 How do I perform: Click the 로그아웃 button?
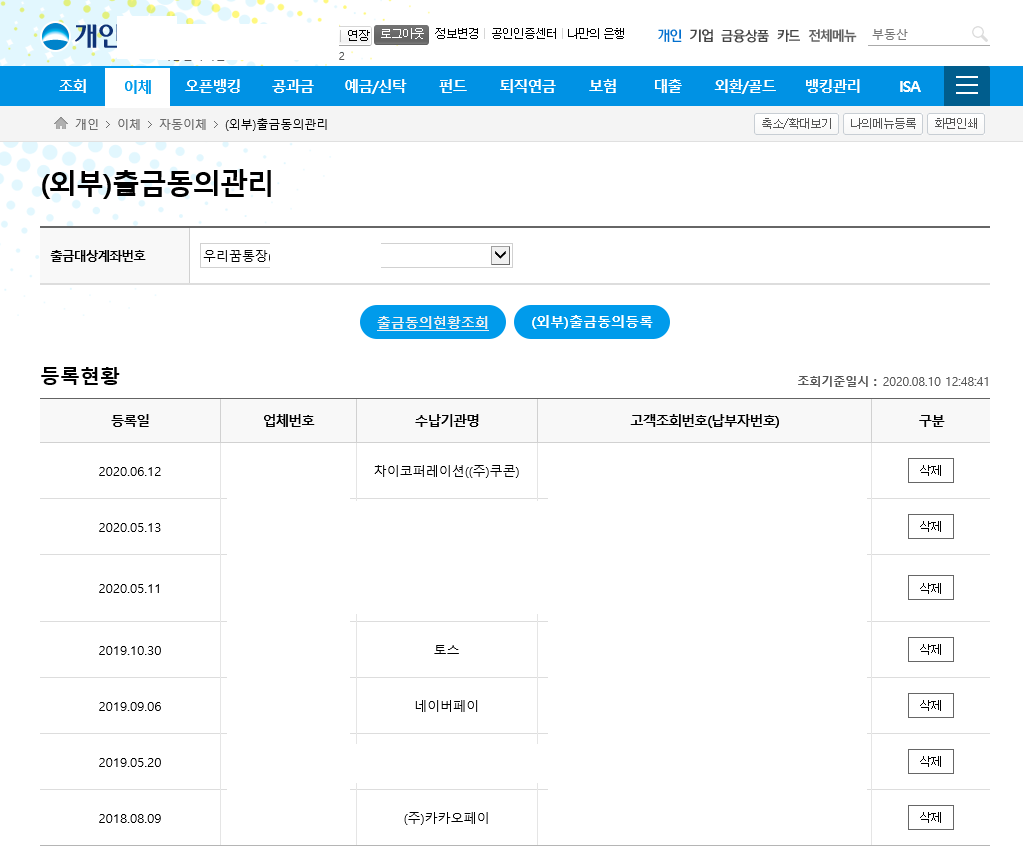[x=401, y=34]
